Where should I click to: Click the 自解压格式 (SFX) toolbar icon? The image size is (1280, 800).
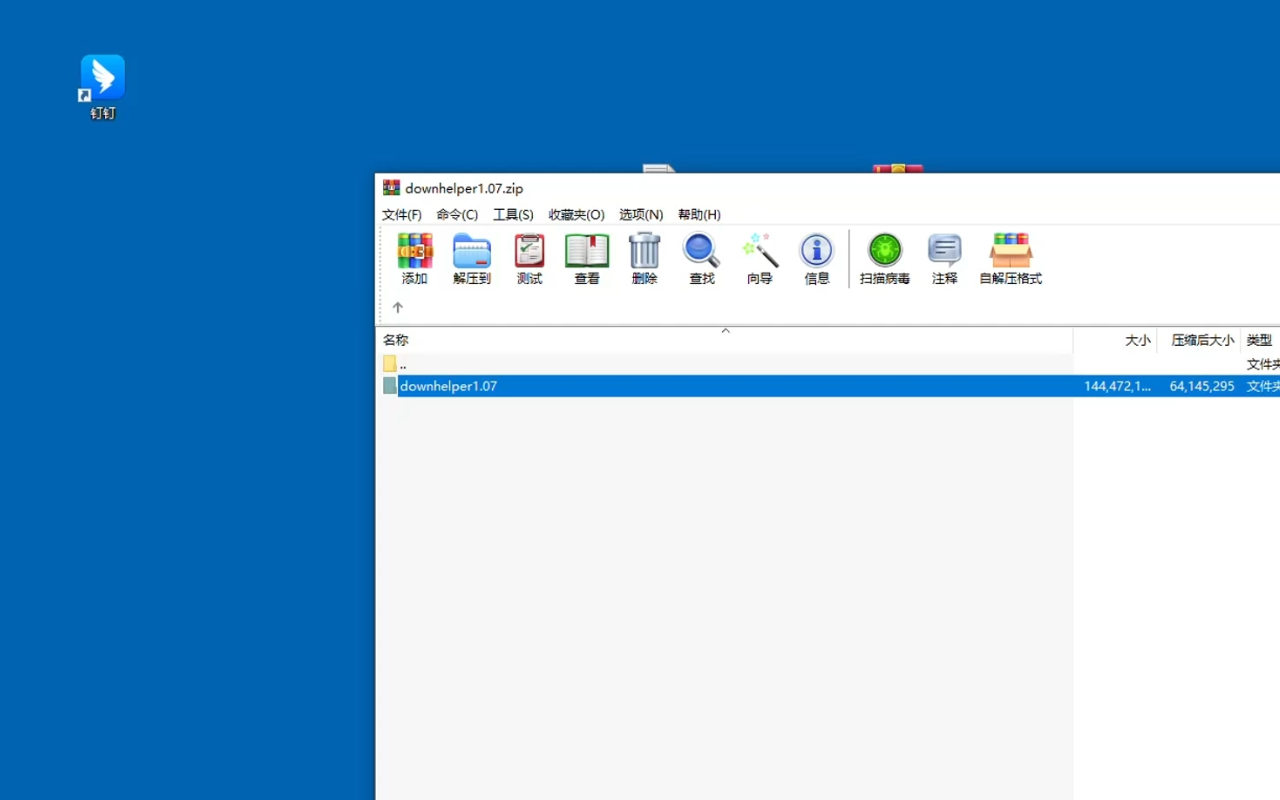coord(1010,259)
